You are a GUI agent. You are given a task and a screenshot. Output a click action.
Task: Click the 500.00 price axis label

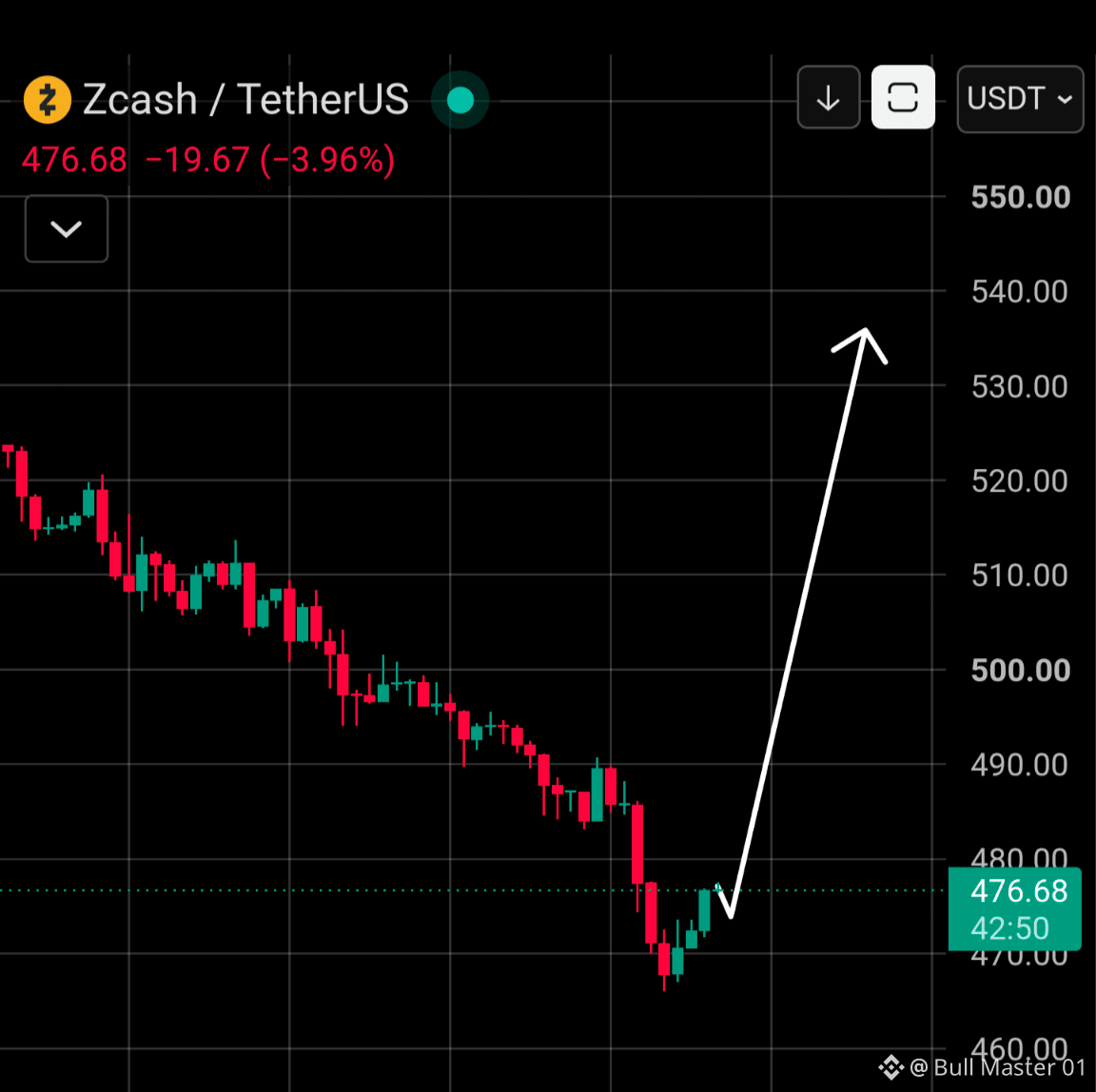1021,671
